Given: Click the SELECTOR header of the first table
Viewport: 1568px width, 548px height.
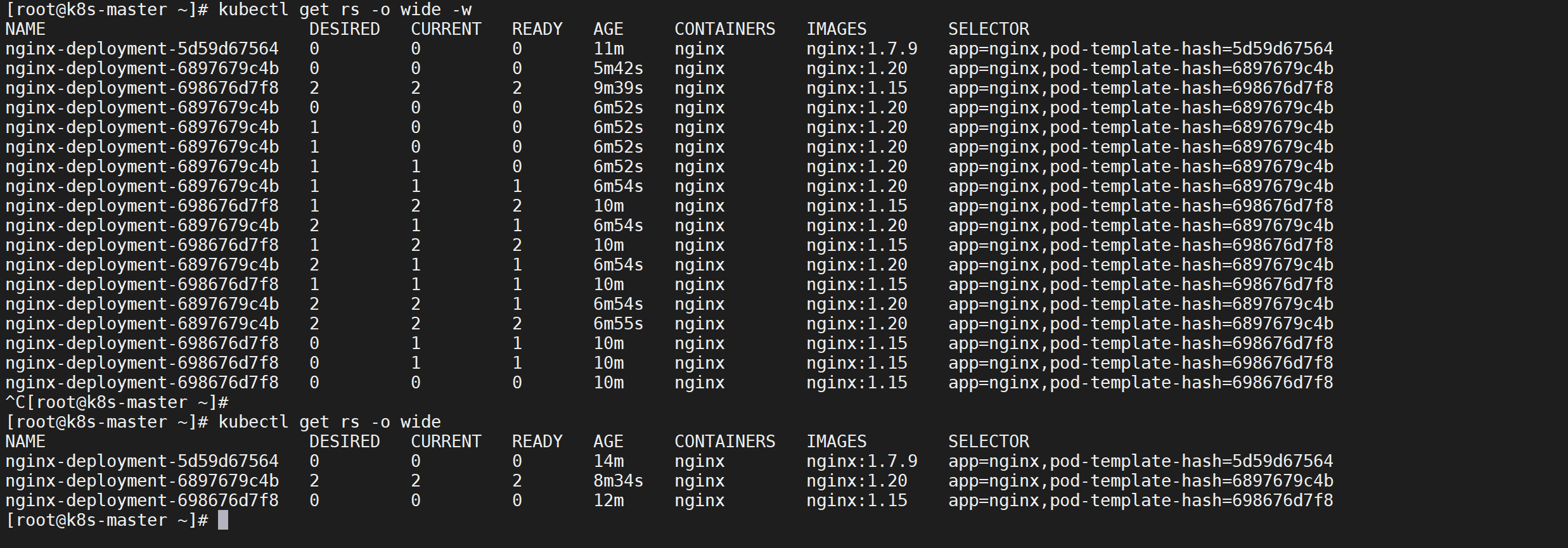Looking at the screenshot, I should pyautogui.click(x=989, y=29).
